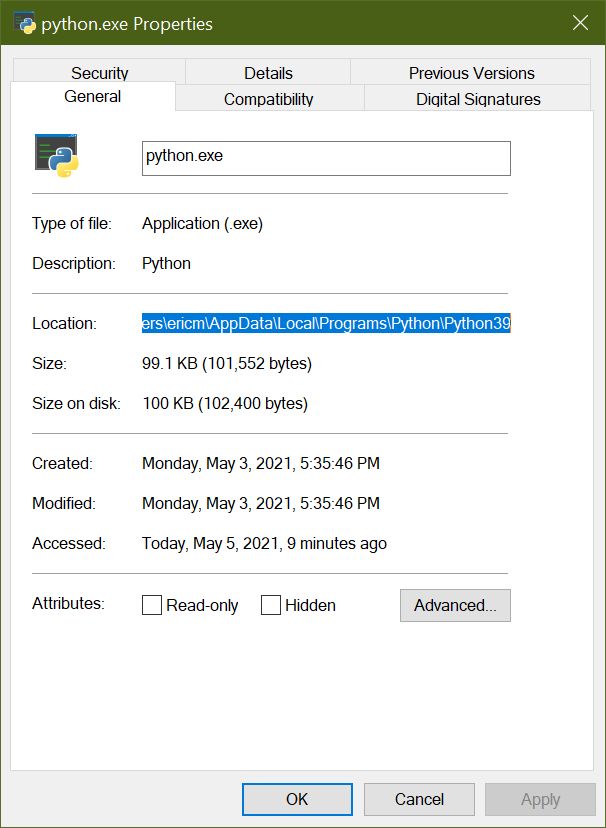Go to the Previous Versions tab

(471, 72)
